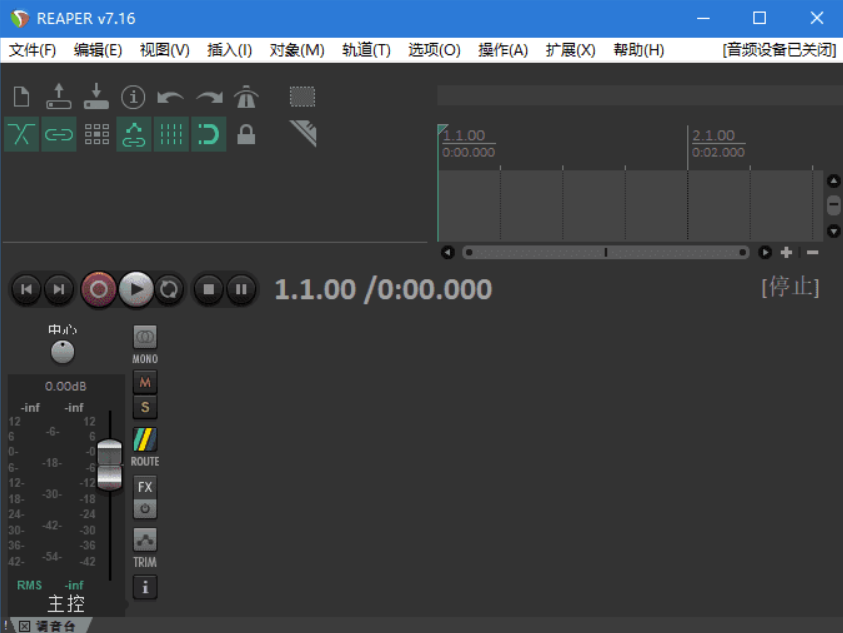Click the master volume fader
The image size is (843, 633).
110,465
